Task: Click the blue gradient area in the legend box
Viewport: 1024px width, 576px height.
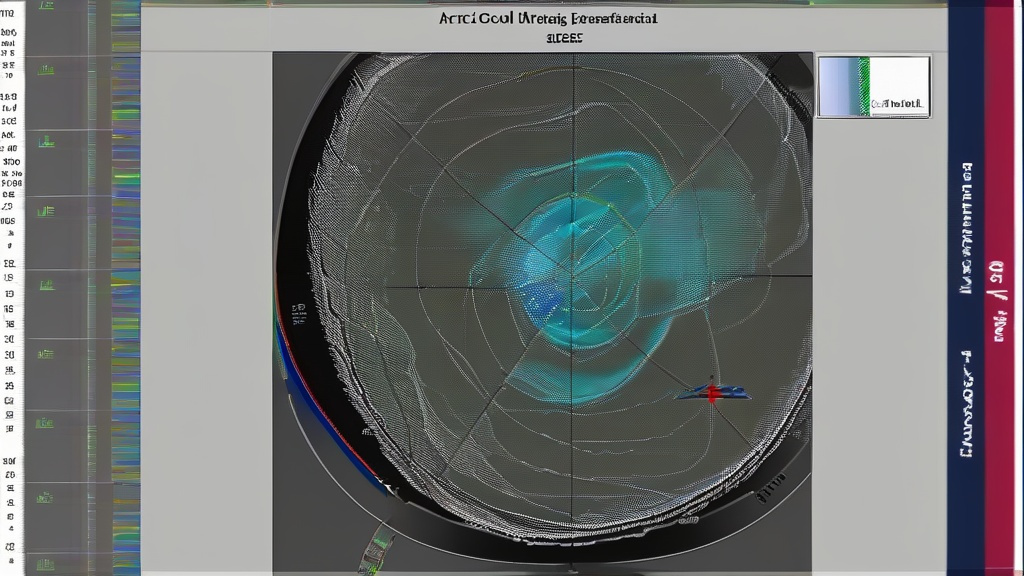Action: tap(838, 86)
